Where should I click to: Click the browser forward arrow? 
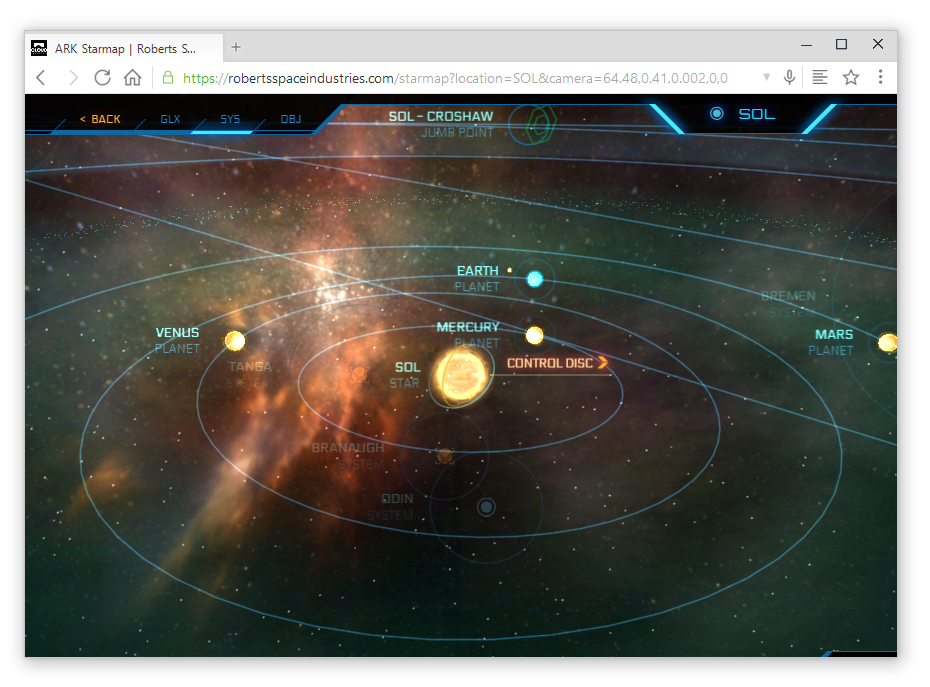point(72,78)
